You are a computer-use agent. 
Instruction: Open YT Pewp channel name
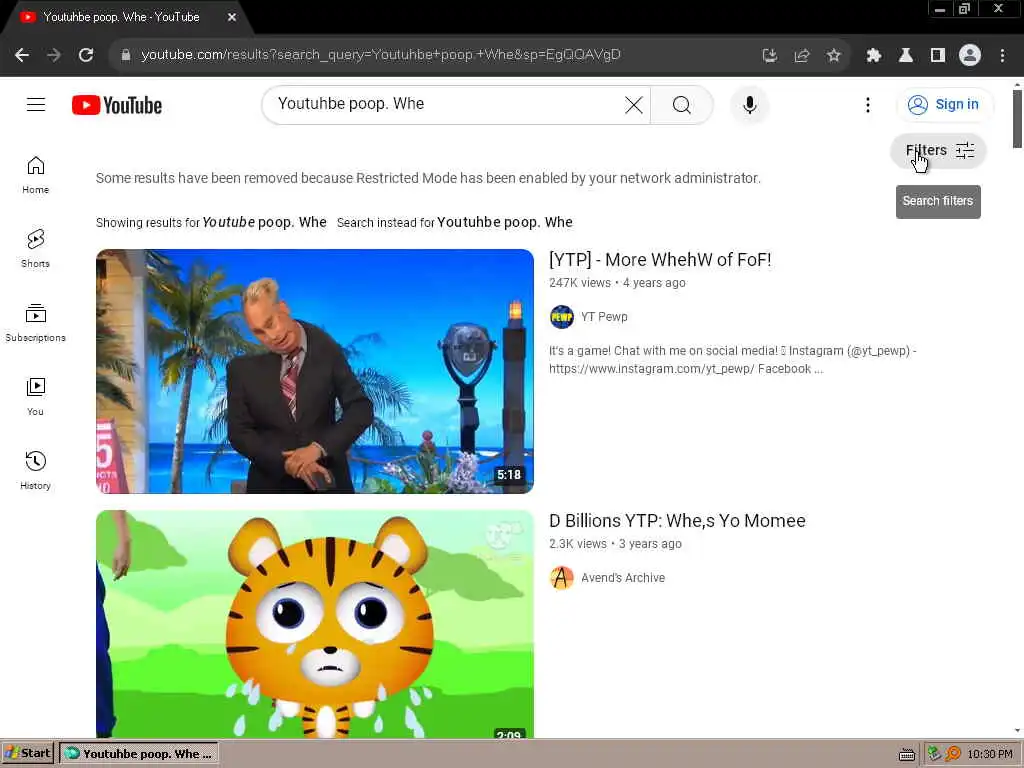coord(604,317)
